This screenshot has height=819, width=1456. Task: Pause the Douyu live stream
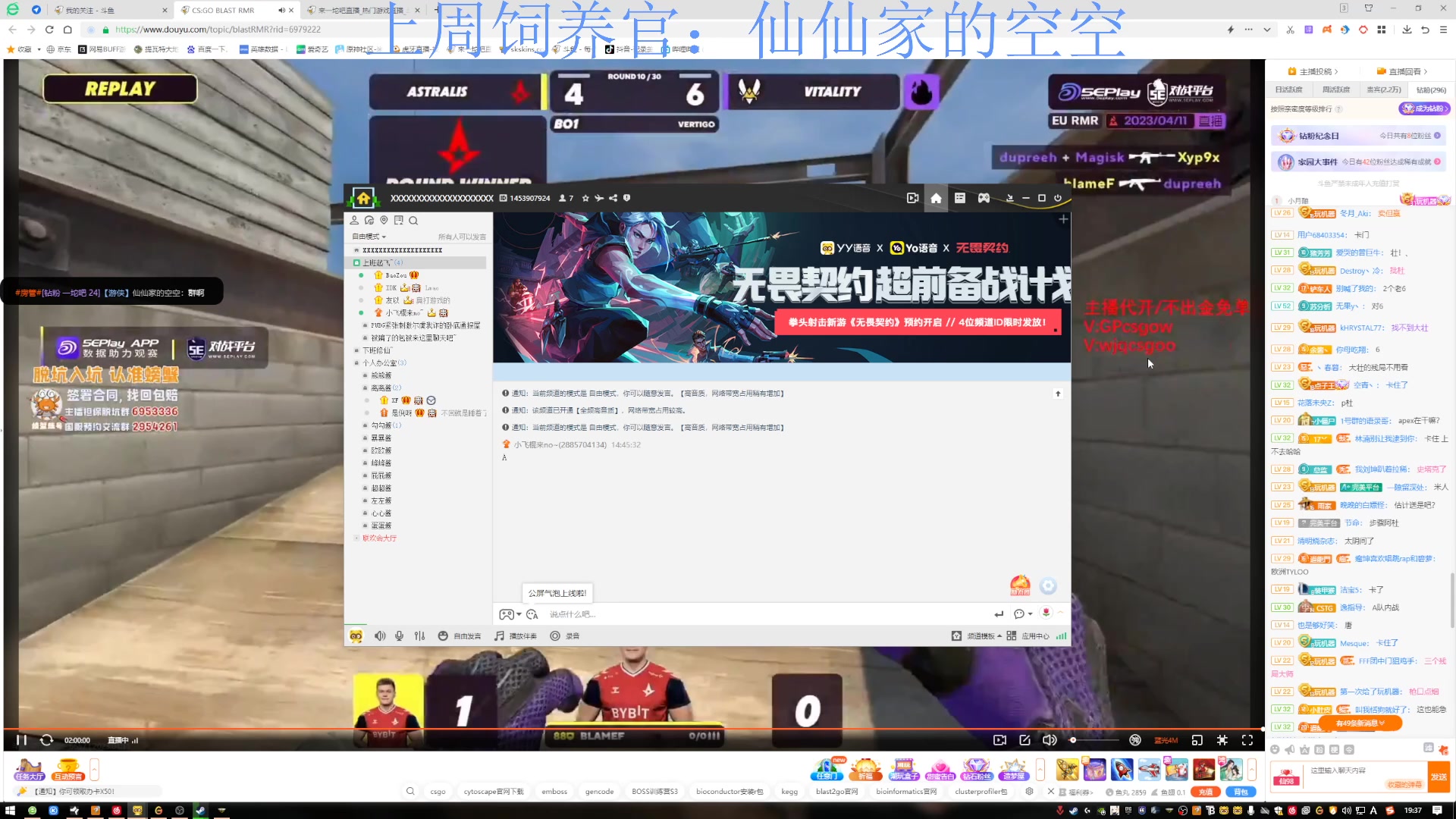click(x=21, y=740)
